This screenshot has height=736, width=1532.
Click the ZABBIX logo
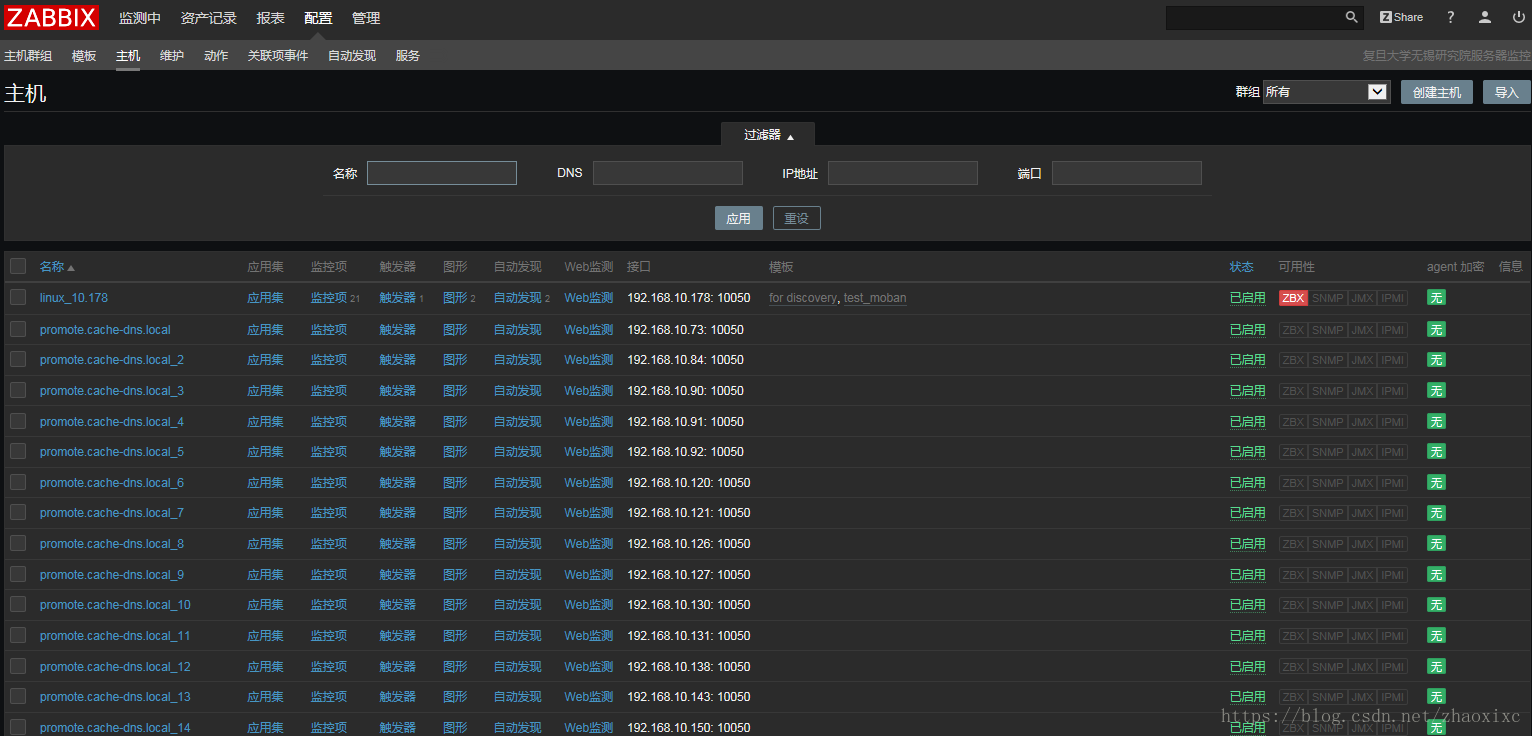[51, 17]
